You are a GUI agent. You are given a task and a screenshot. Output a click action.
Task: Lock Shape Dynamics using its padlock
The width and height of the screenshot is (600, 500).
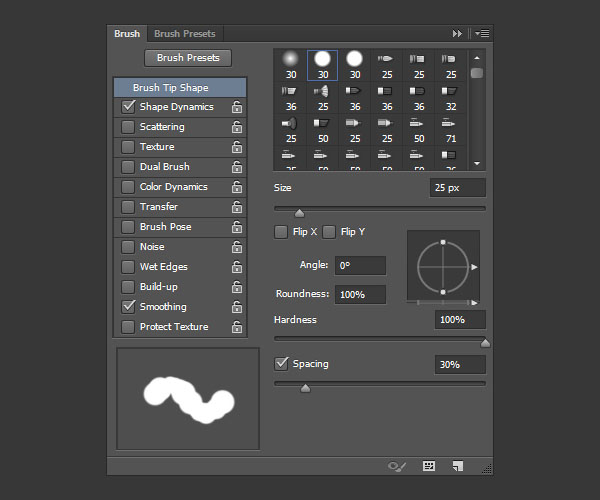tap(236, 107)
